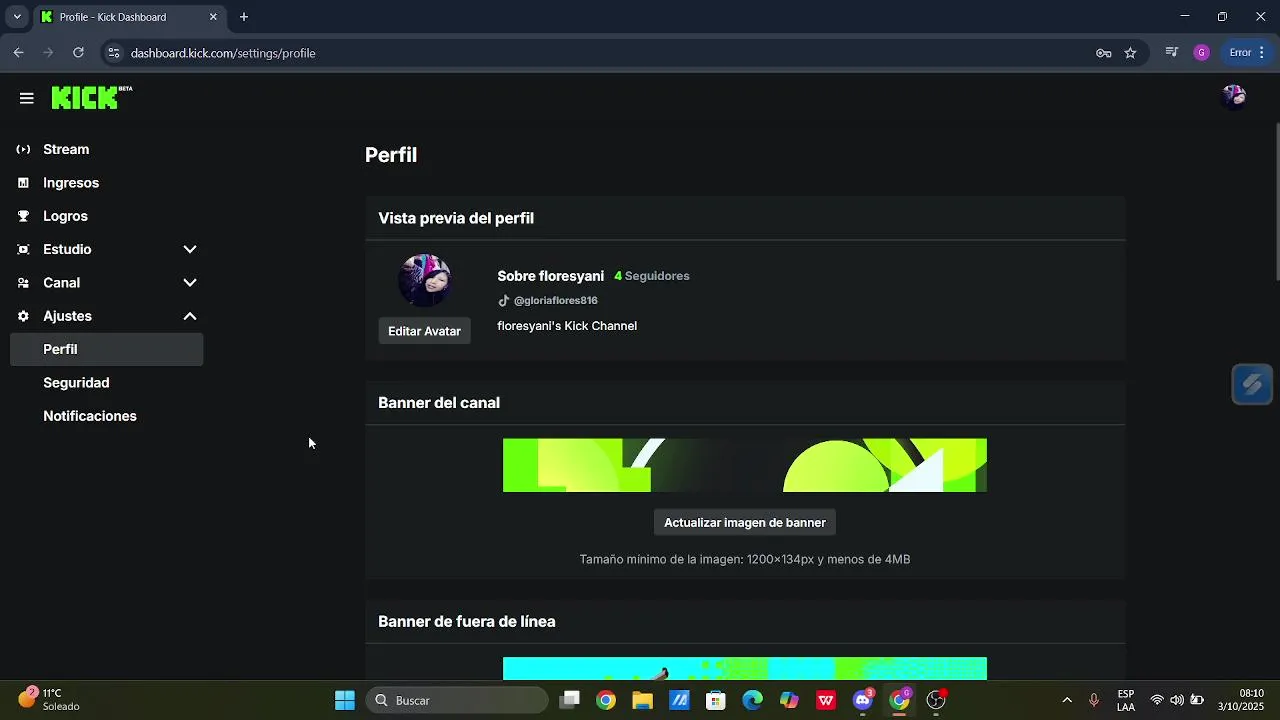View site information icon
Image resolution: width=1280 pixels, height=720 pixels.
coord(113,53)
